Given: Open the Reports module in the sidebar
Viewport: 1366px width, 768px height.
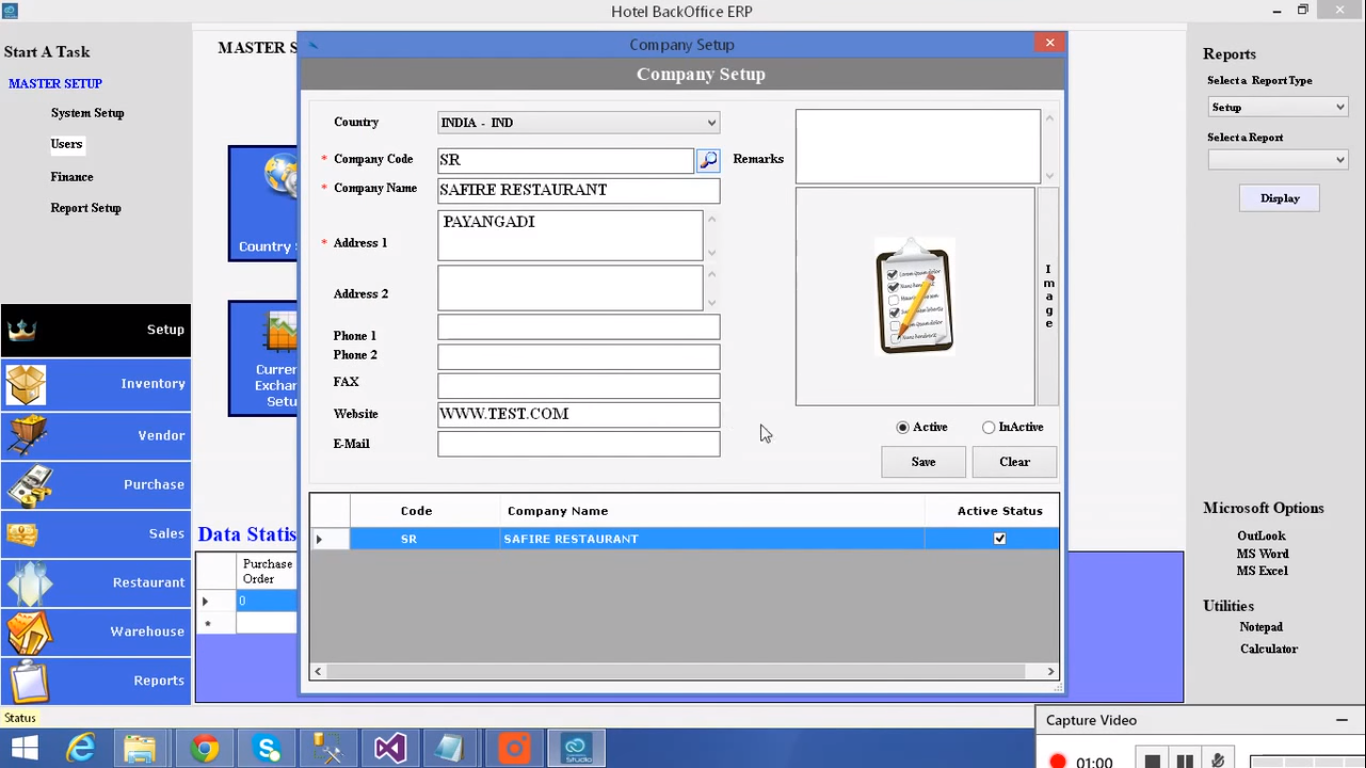Looking at the screenshot, I should [96, 680].
